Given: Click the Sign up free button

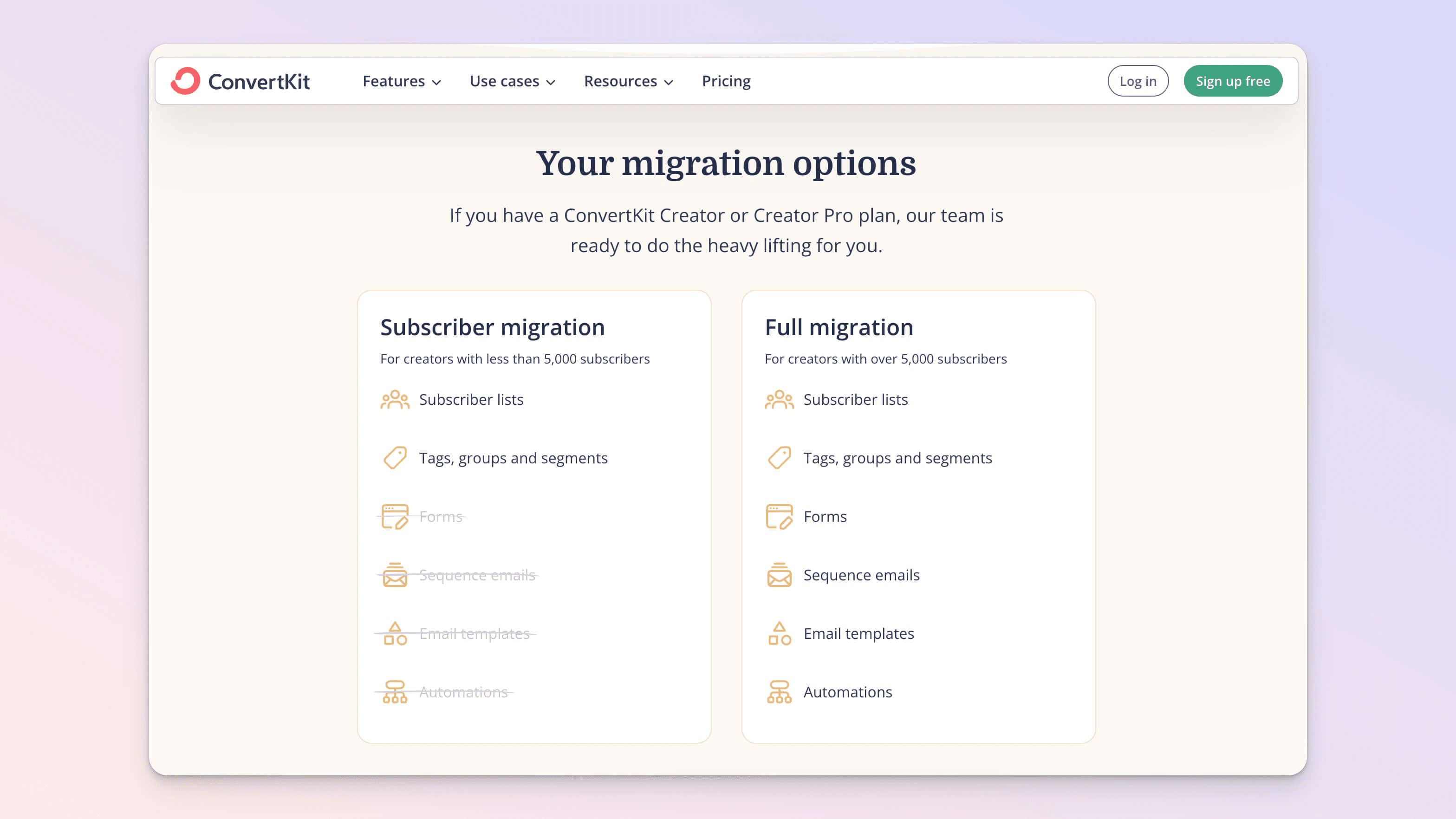Looking at the screenshot, I should pyautogui.click(x=1232, y=81).
